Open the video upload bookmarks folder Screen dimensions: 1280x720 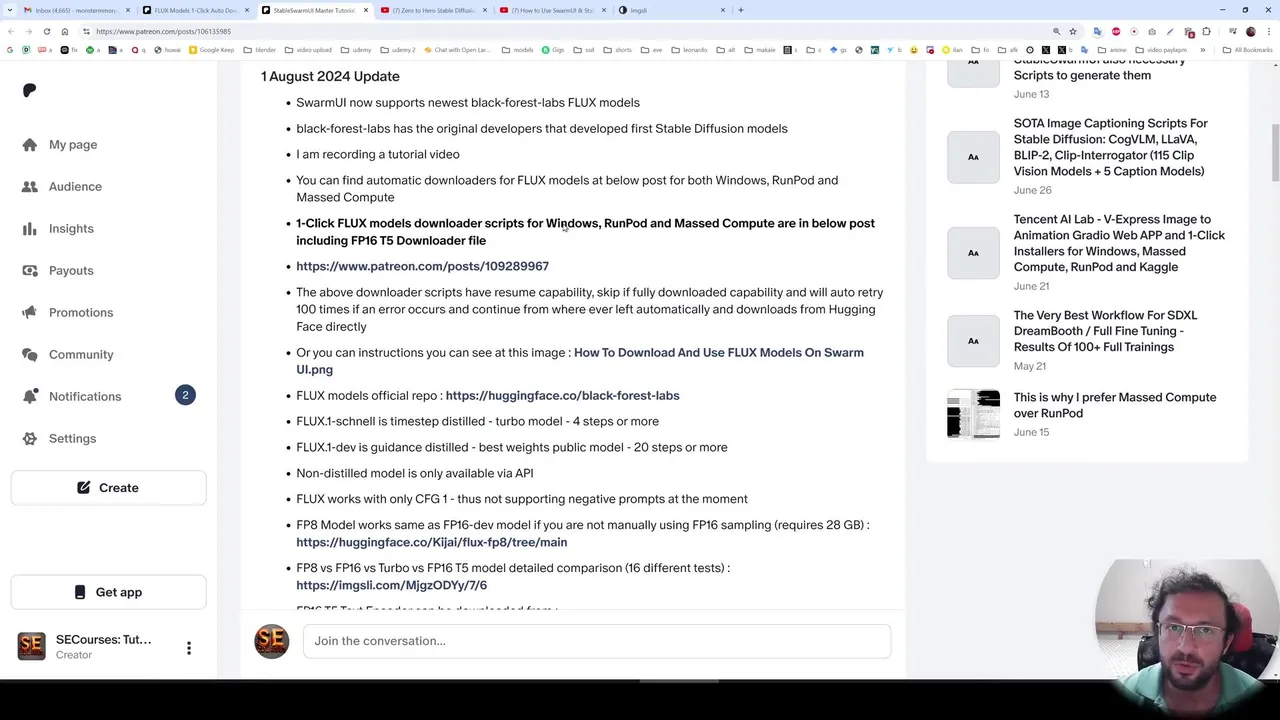pos(308,50)
